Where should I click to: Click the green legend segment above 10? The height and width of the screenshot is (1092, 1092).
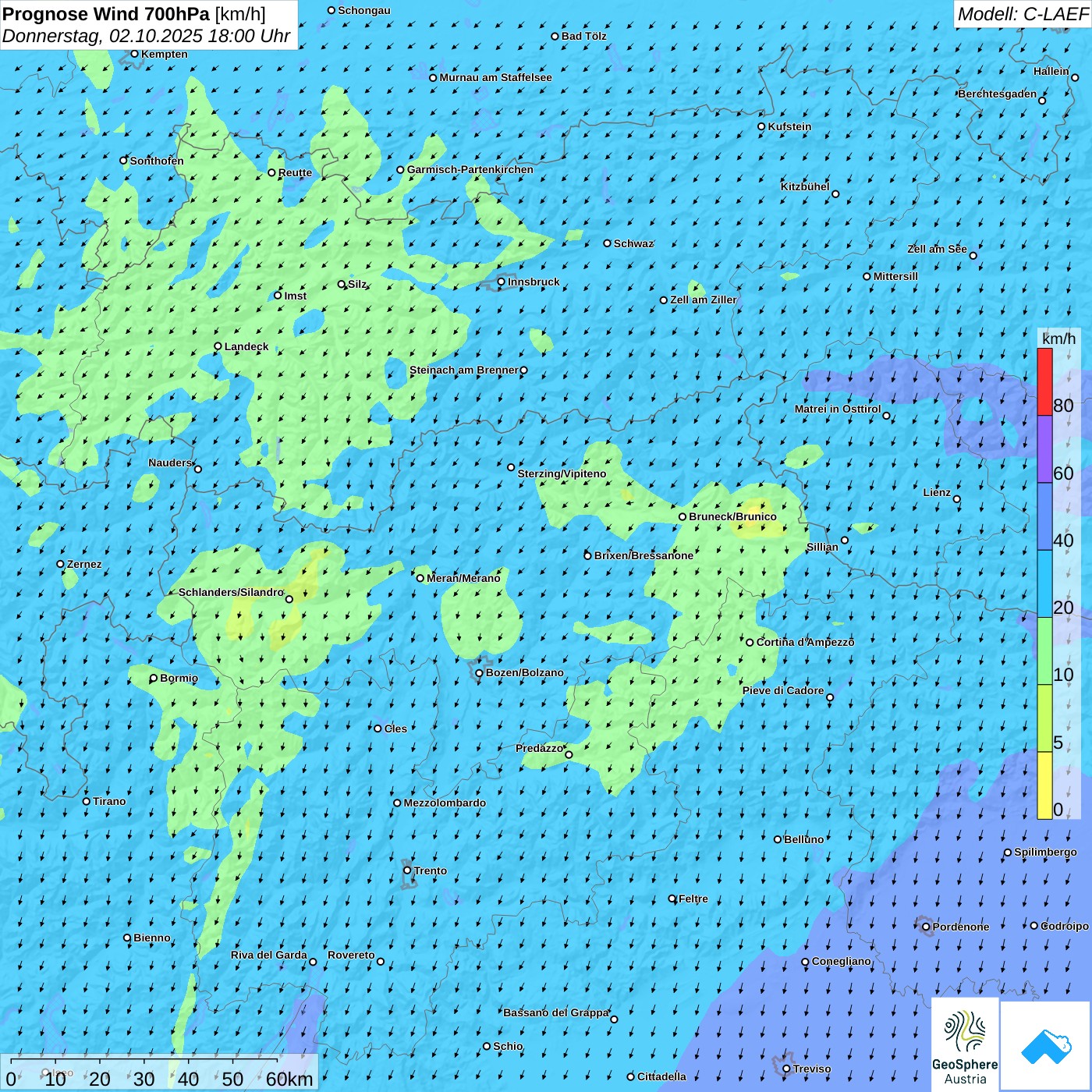[x=1044, y=651]
